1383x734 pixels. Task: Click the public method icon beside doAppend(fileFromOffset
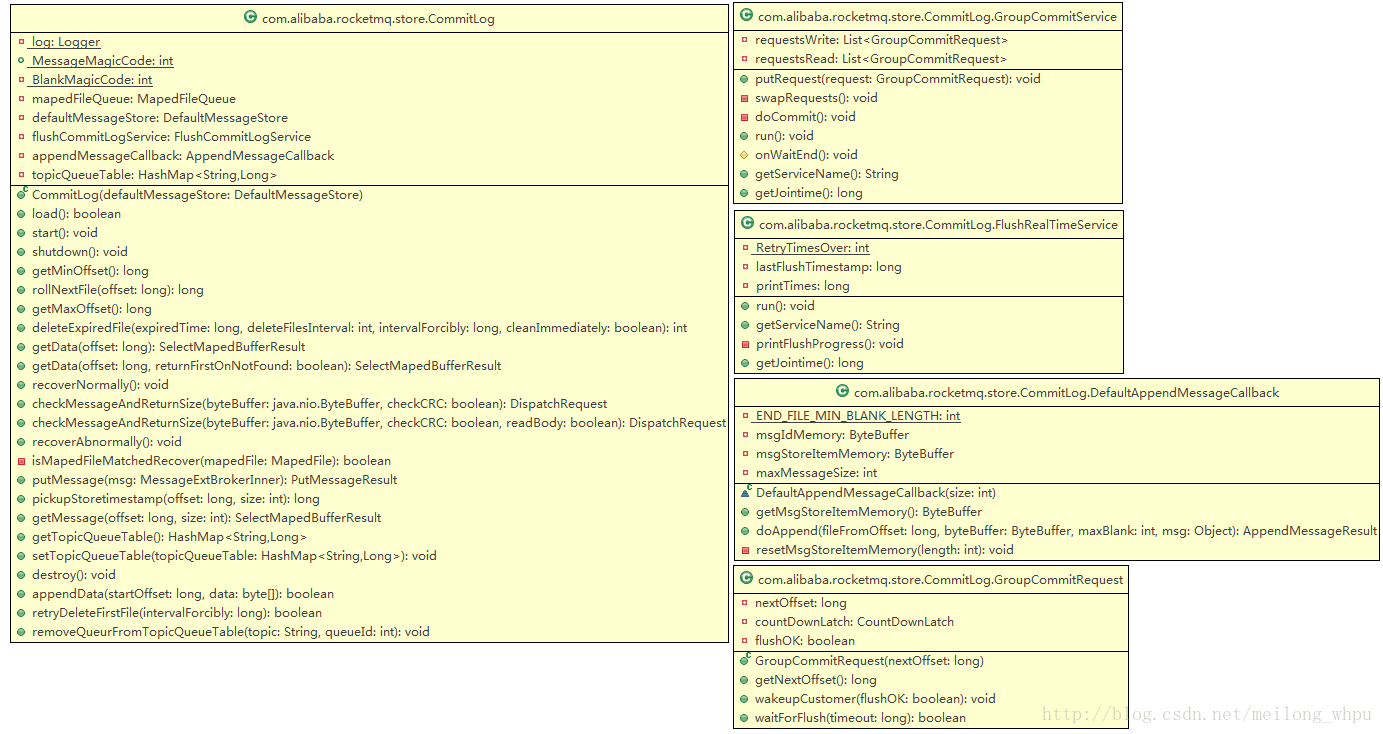coord(744,531)
